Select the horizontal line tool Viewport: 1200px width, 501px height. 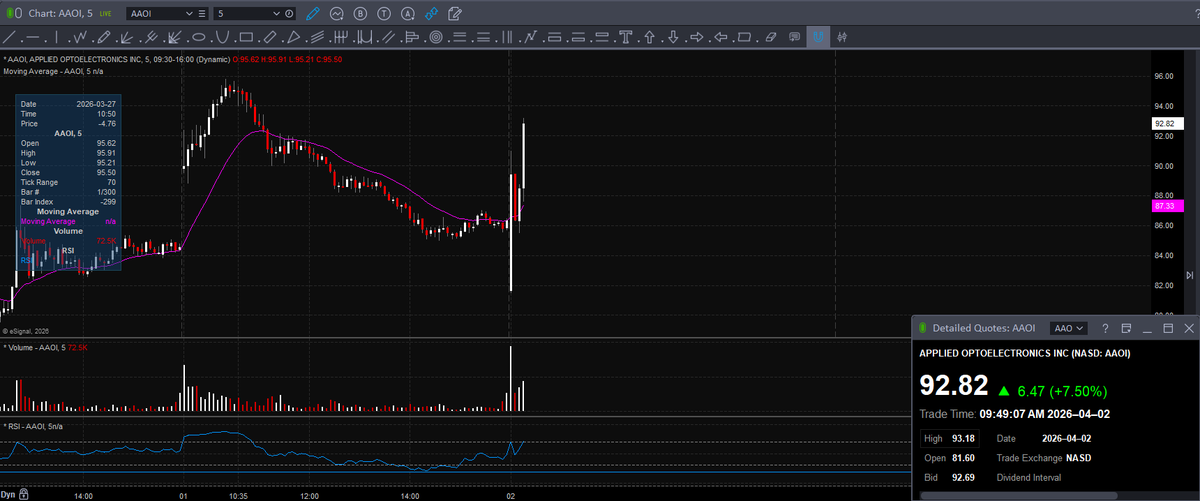tap(33, 38)
